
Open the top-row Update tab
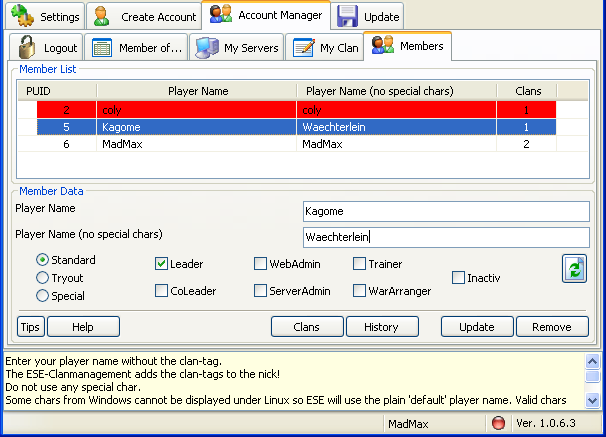[368, 16]
